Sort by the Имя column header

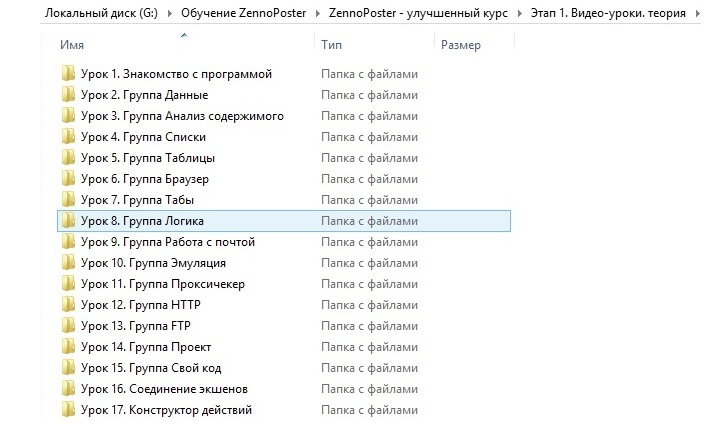click(x=70, y=46)
